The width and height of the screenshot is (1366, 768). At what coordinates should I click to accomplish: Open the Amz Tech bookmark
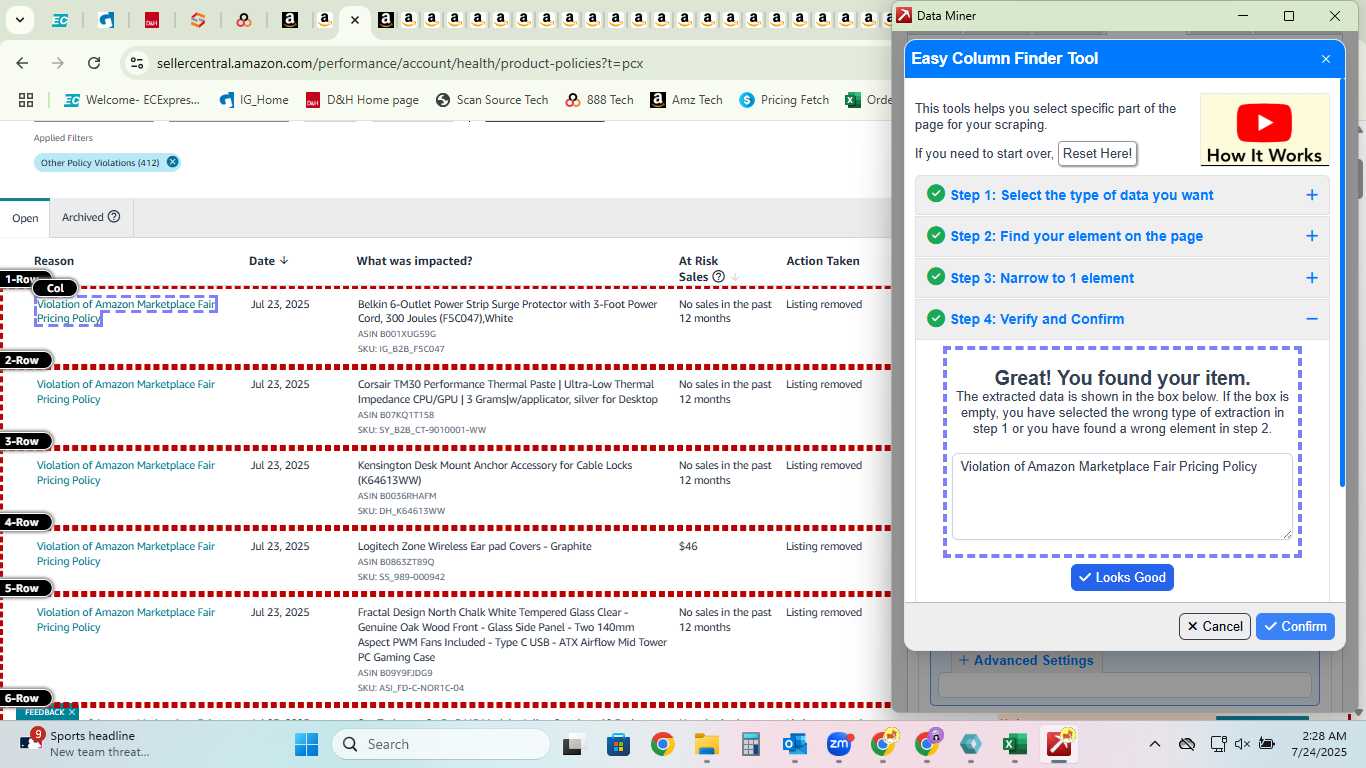click(x=686, y=100)
